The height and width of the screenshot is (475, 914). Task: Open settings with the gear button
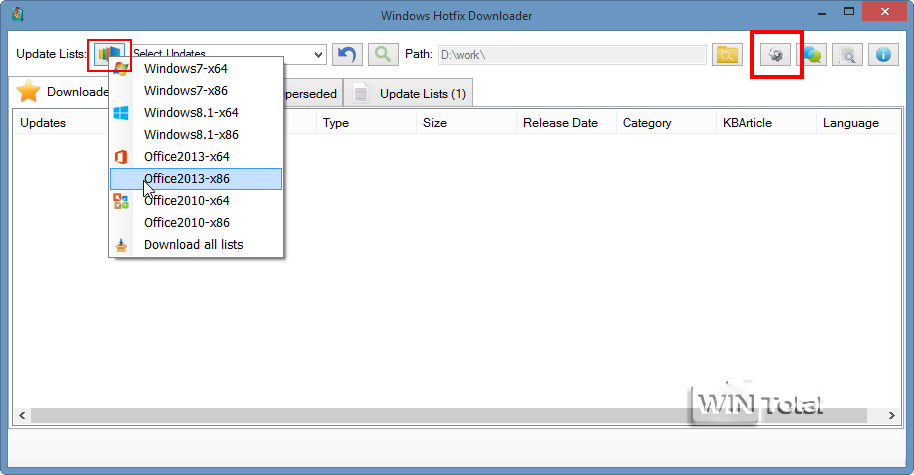tap(775, 55)
